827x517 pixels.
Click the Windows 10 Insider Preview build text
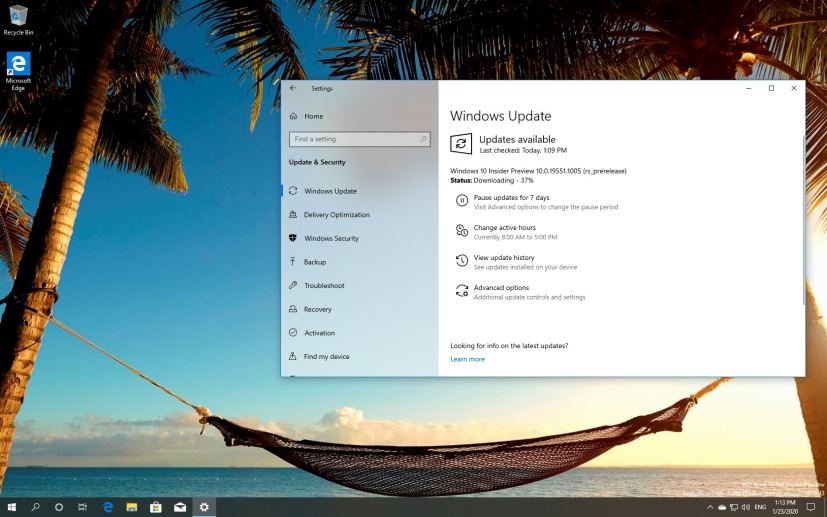(538, 171)
